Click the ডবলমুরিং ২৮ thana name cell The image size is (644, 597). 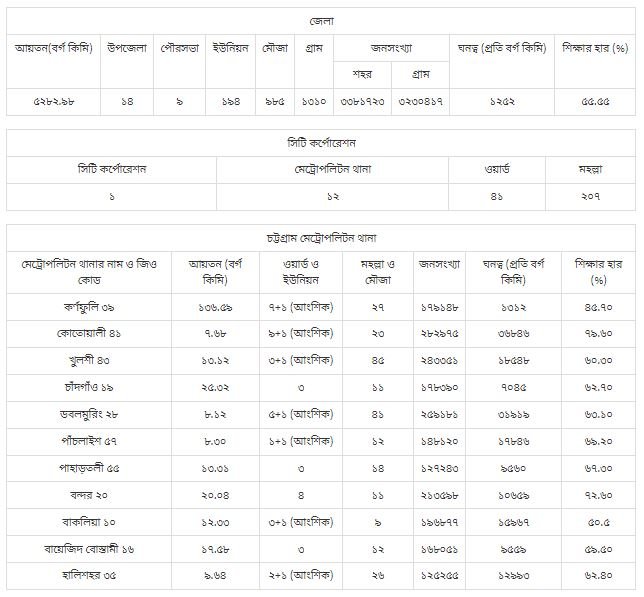(x=94, y=412)
